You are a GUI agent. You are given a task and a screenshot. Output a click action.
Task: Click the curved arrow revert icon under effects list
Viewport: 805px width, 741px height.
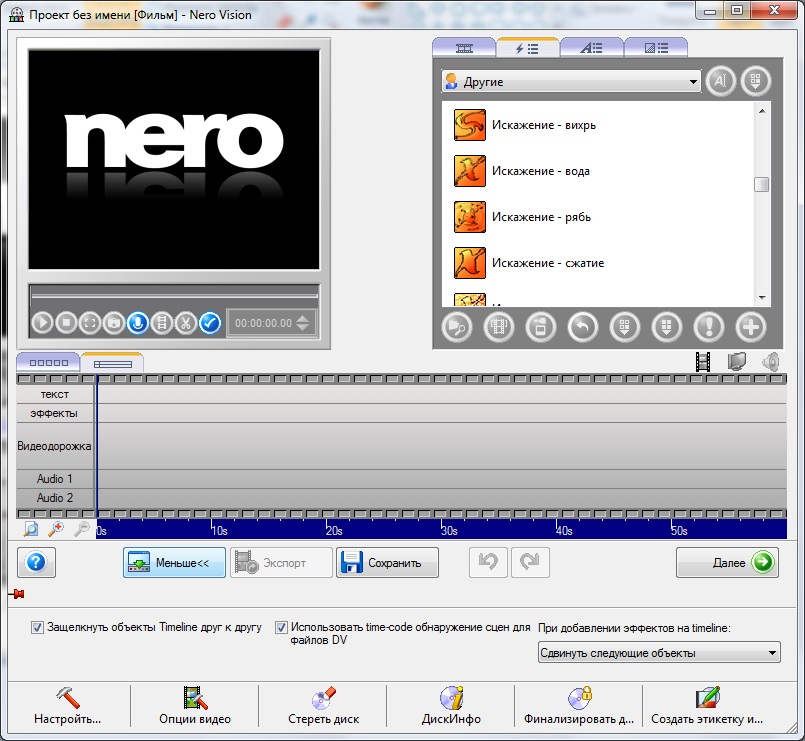583,327
